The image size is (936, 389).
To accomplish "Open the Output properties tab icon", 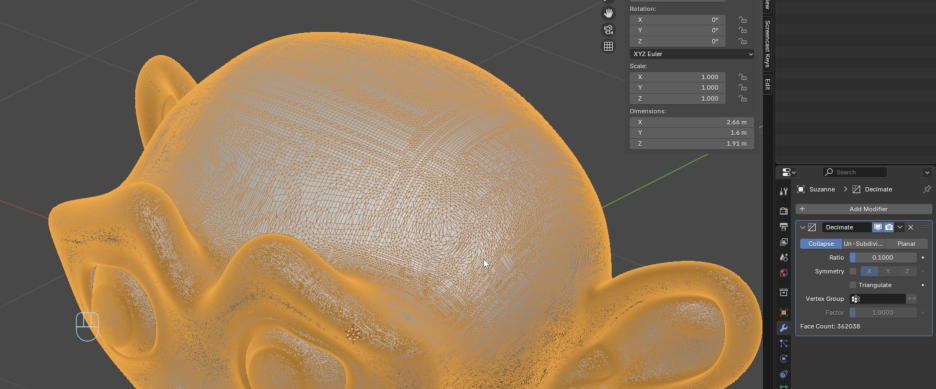I will pyautogui.click(x=784, y=227).
